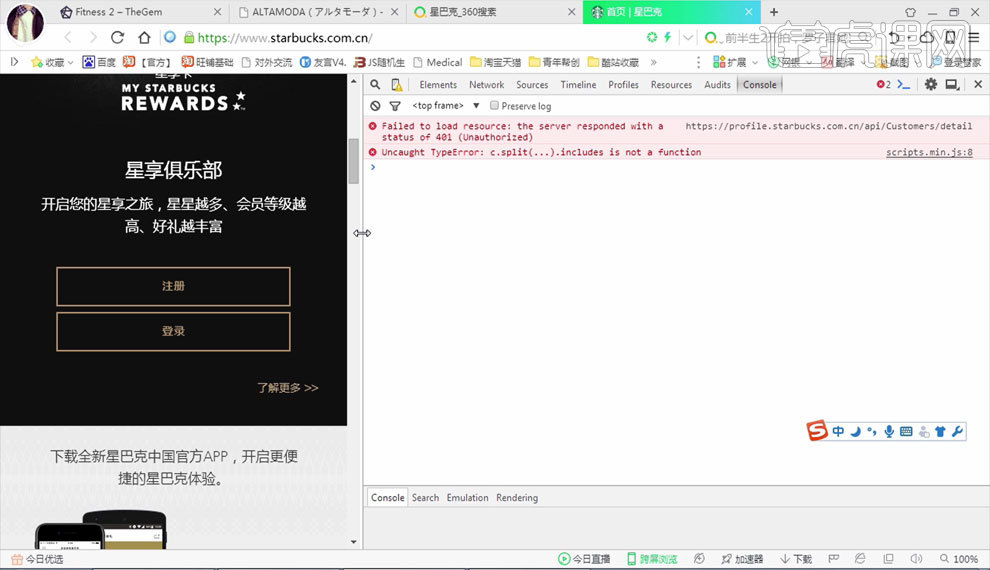Screen dimensions: 990x570
Task: Toggle Chinese input mode 中 icon
Action: [838, 431]
